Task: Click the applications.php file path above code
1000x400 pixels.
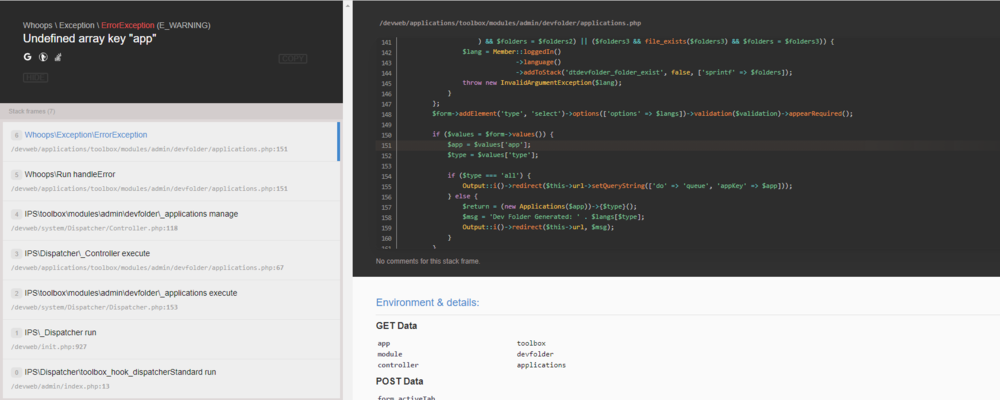Action: point(510,22)
